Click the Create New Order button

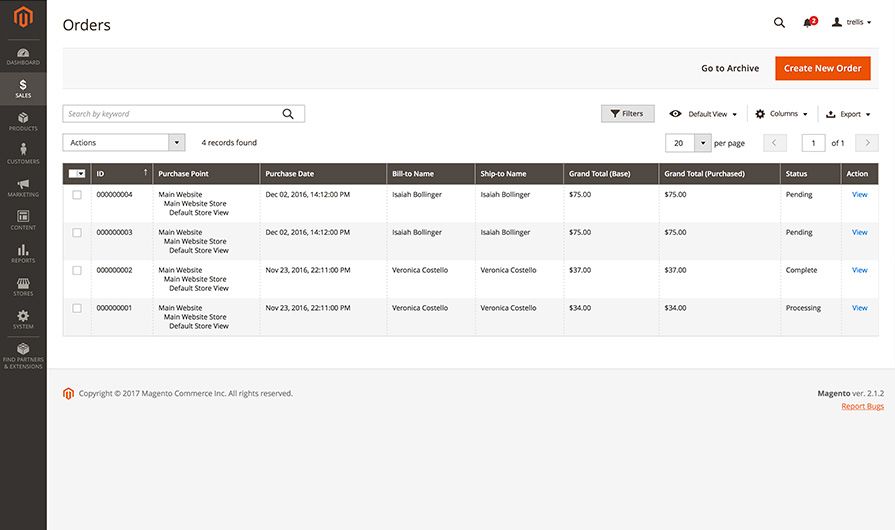coord(823,68)
